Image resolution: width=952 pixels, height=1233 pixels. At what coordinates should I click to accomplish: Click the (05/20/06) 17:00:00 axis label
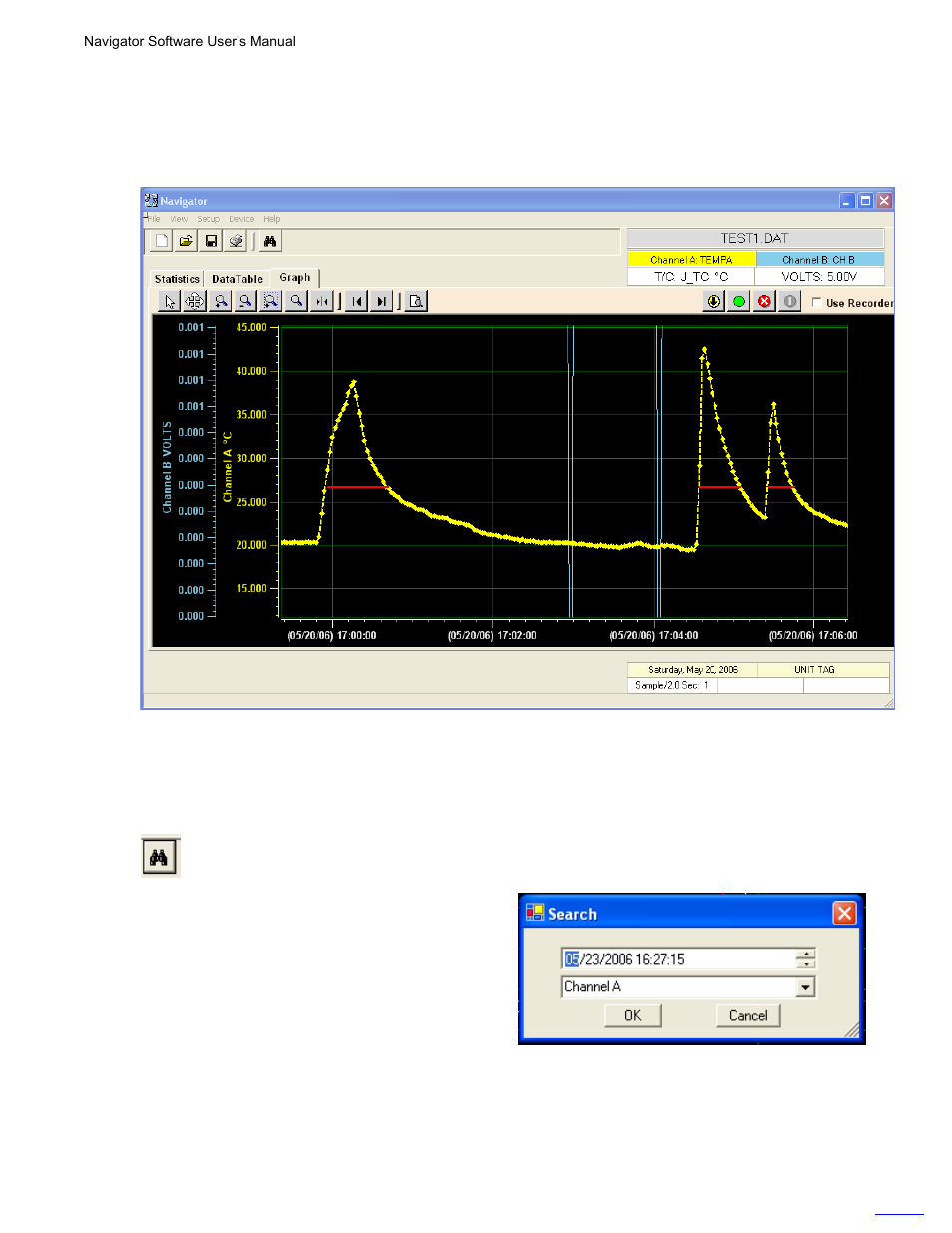332,636
